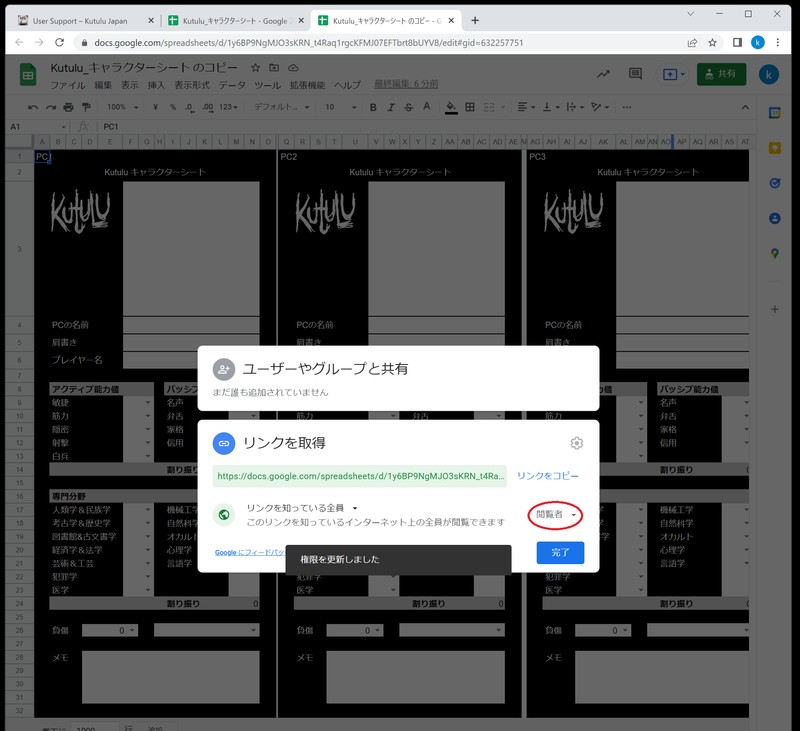Open Google Maps side panel icon
This screenshot has width=800, height=731.
(x=774, y=254)
